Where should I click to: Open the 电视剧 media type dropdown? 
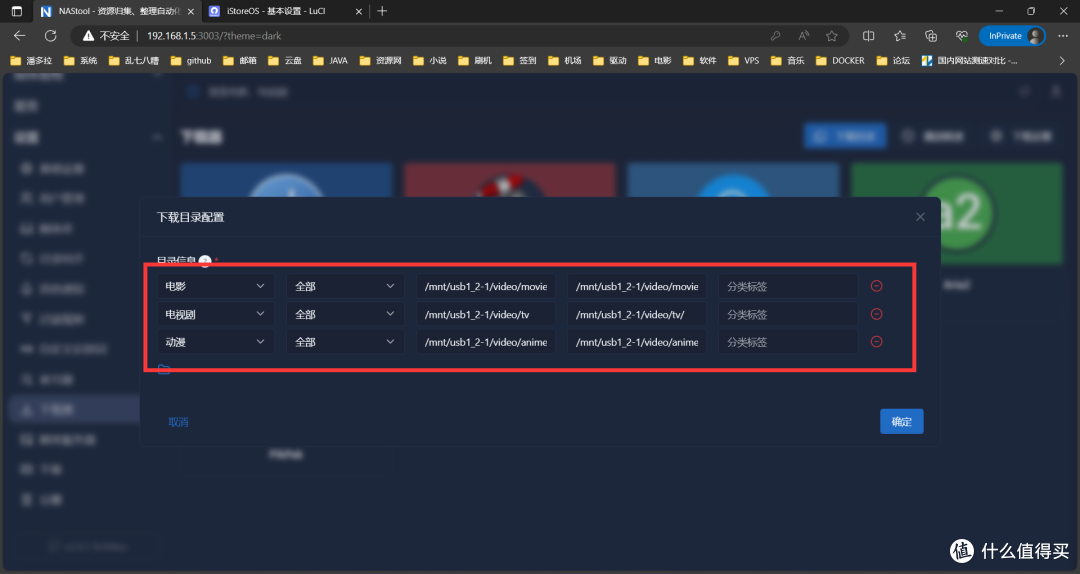pos(216,314)
